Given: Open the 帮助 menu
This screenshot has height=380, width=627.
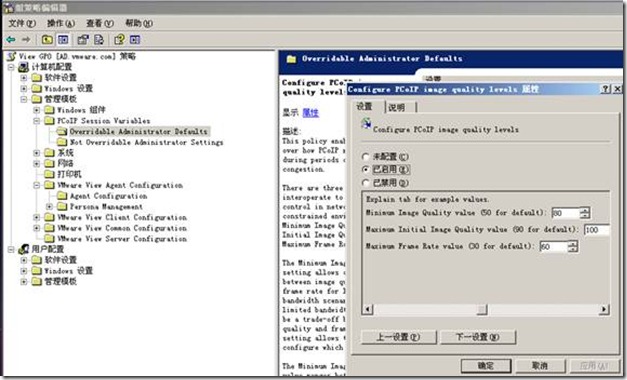Looking at the screenshot, I should 139,23.
